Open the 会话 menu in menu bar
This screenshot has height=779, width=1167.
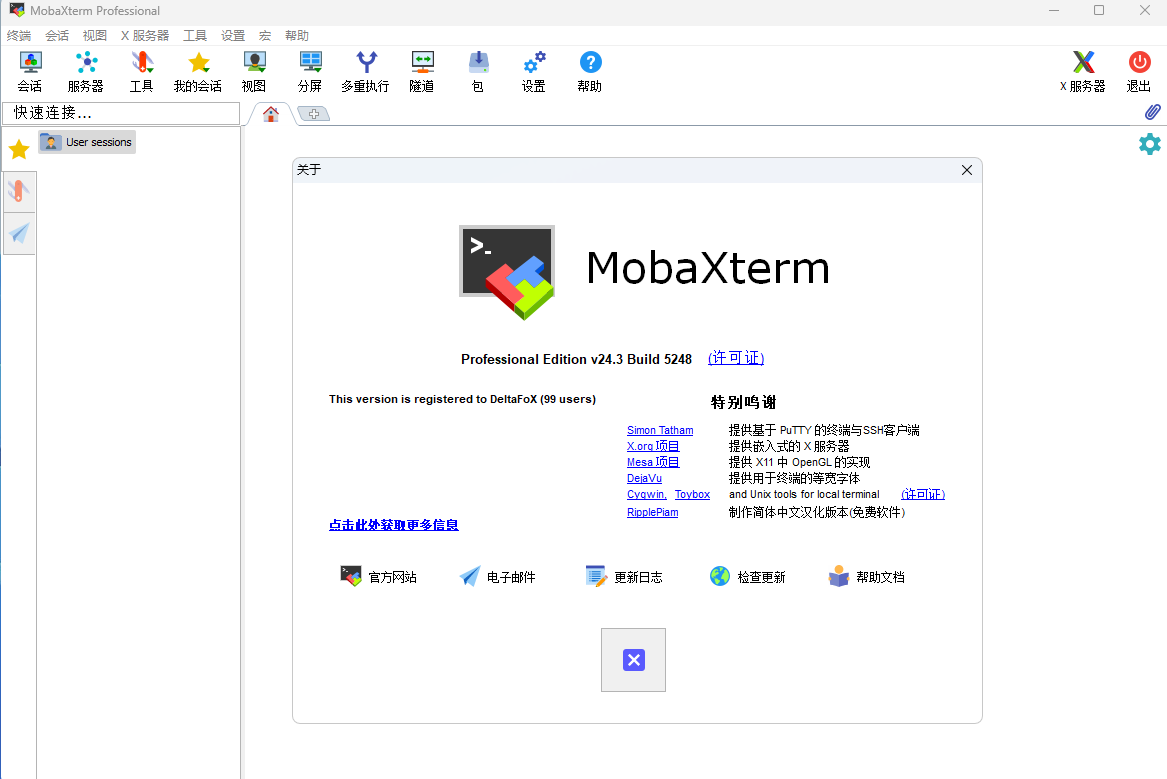pyautogui.click(x=57, y=36)
